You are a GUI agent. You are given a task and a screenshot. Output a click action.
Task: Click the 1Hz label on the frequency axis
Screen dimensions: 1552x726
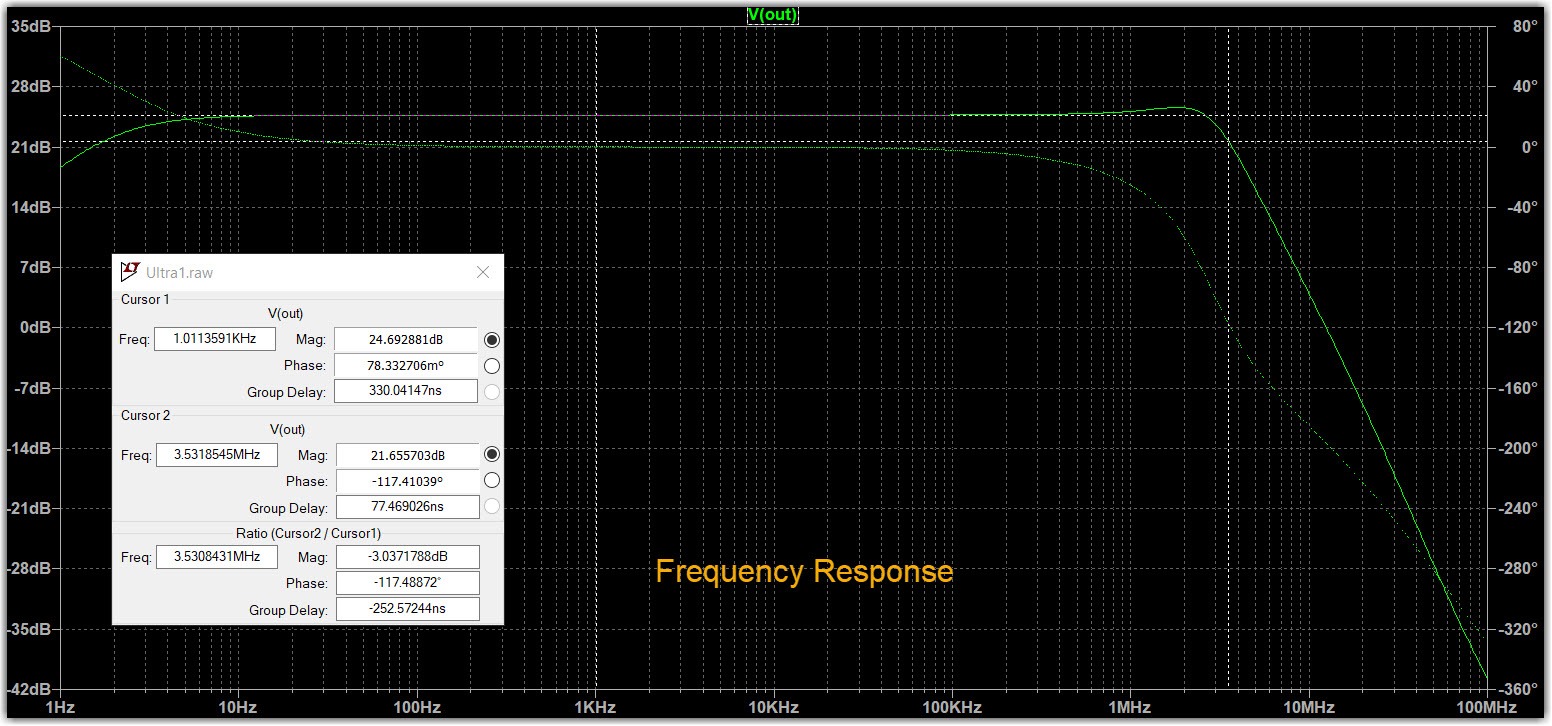tap(61, 708)
